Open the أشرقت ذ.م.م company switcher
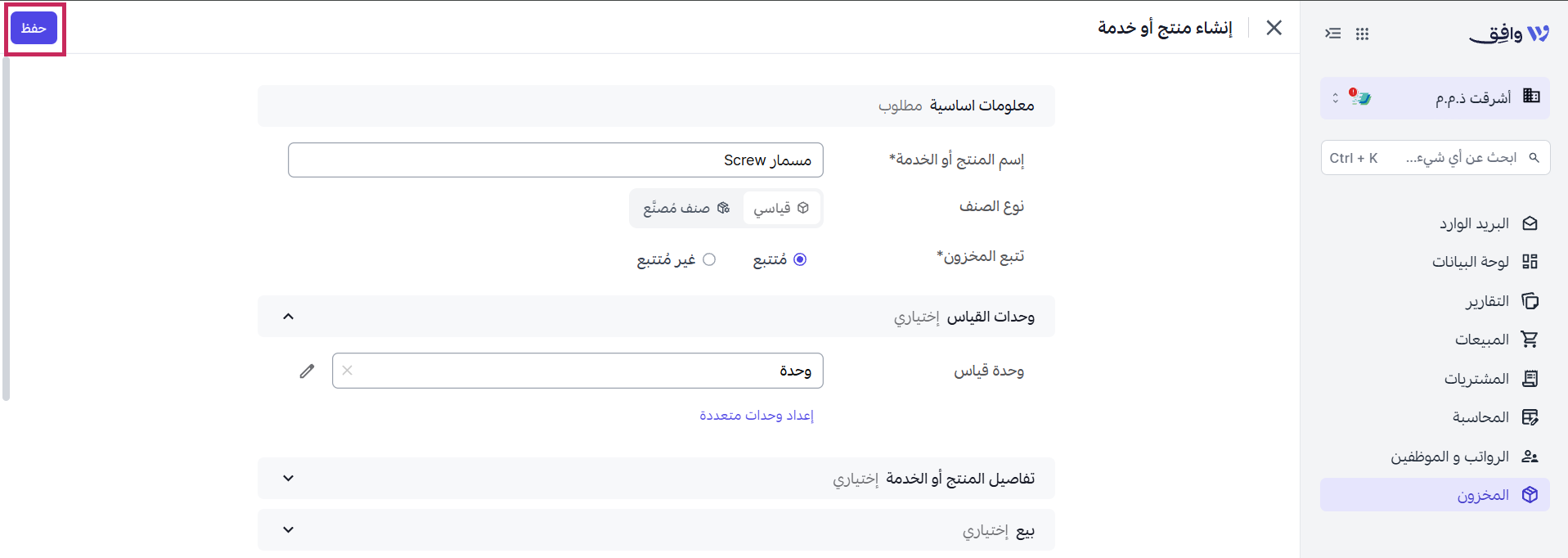 tap(1435, 98)
